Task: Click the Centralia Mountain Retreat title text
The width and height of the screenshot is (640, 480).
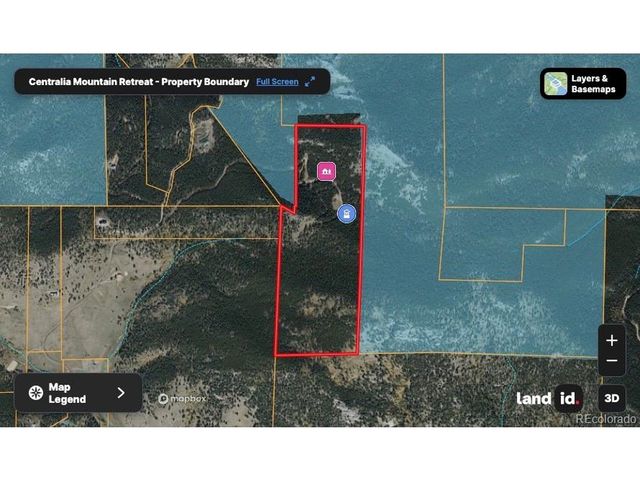Action: pyautogui.click(x=138, y=82)
